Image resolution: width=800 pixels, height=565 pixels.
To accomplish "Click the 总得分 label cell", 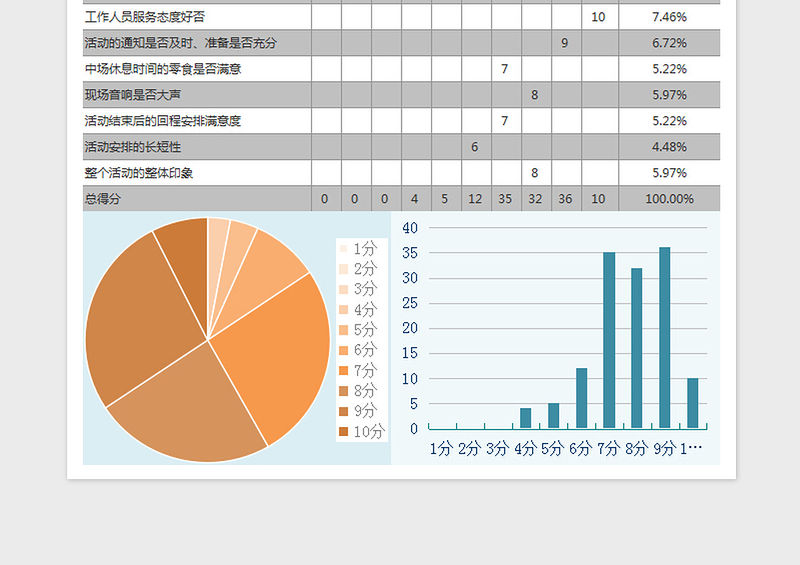I will click(x=103, y=199).
